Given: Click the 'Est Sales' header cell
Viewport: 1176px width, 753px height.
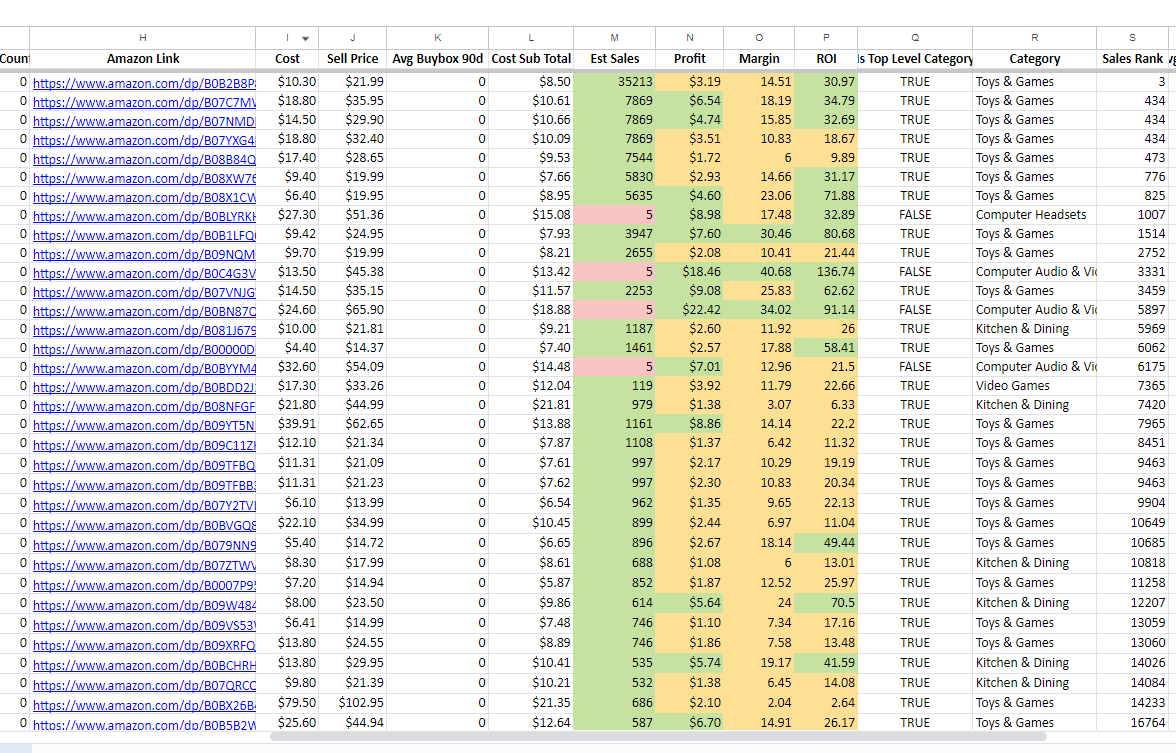Looking at the screenshot, I should 614,58.
